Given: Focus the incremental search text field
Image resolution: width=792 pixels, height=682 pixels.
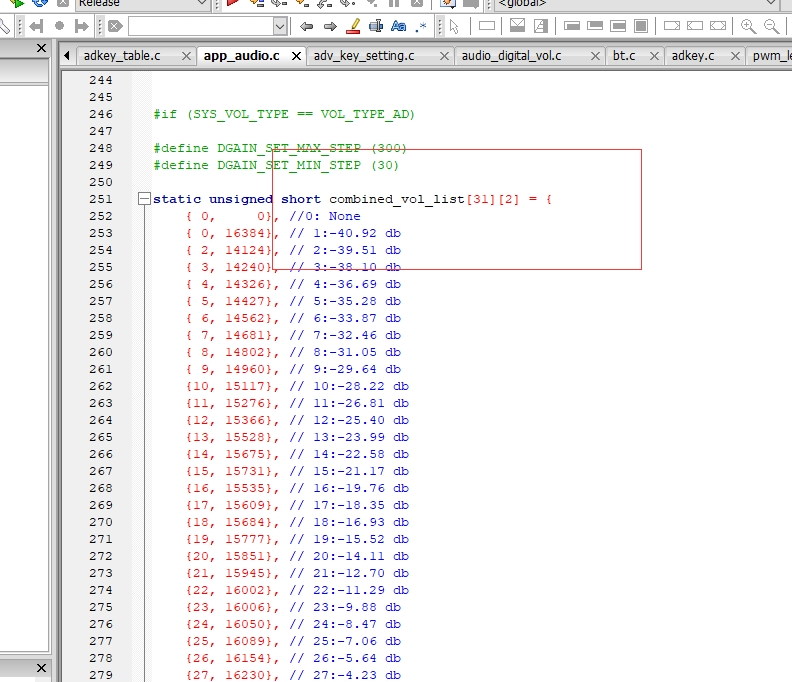Looking at the screenshot, I should coord(201,26).
